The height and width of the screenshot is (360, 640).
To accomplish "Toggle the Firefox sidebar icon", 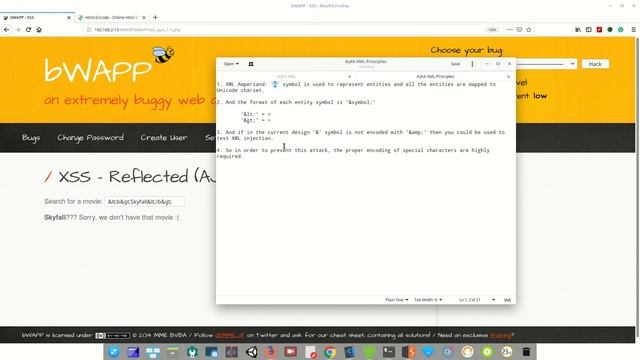I will (589, 29).
